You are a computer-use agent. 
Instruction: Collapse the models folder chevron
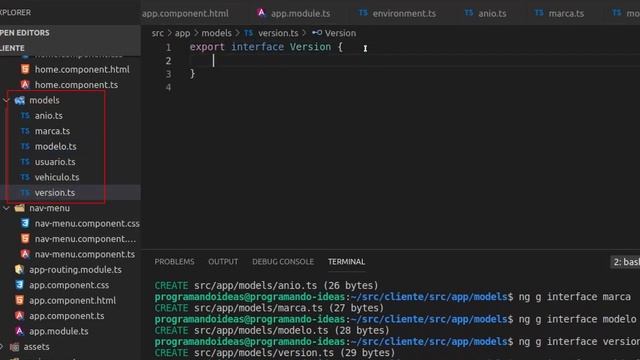click(7, 100)
